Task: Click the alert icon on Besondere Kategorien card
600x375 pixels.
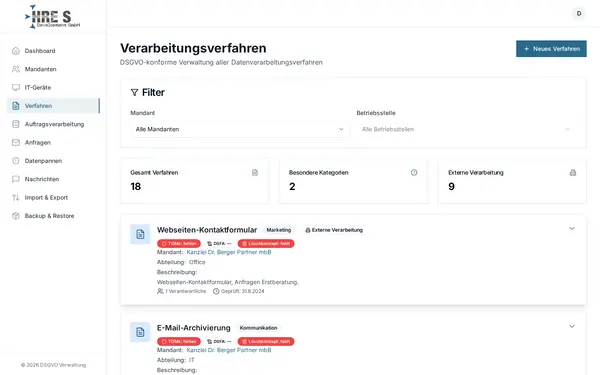Action: tap(414, 173)
